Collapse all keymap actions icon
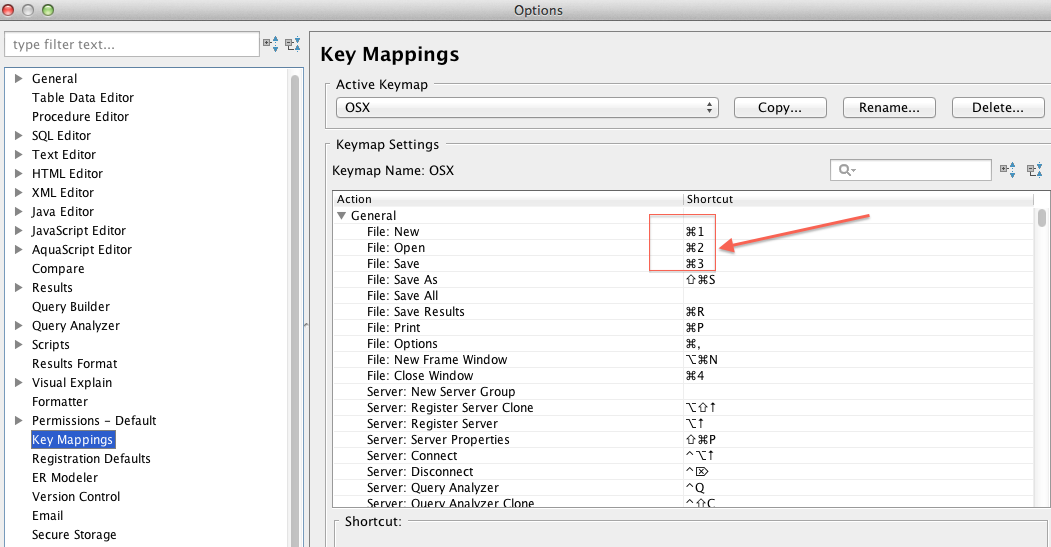This screenshot has height=547, width=1051. 1035,170
